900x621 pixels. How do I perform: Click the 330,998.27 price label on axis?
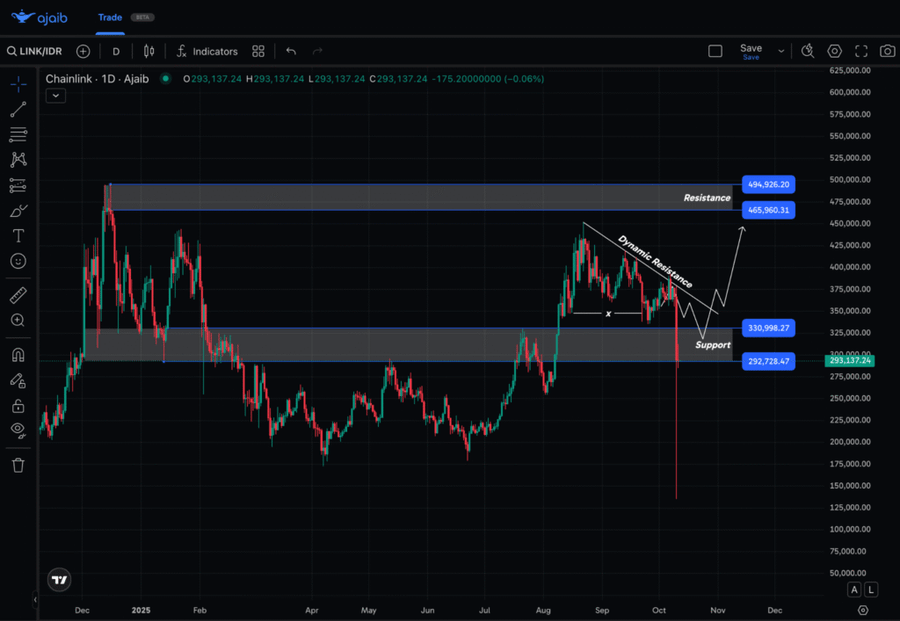[x=768, y=328]
